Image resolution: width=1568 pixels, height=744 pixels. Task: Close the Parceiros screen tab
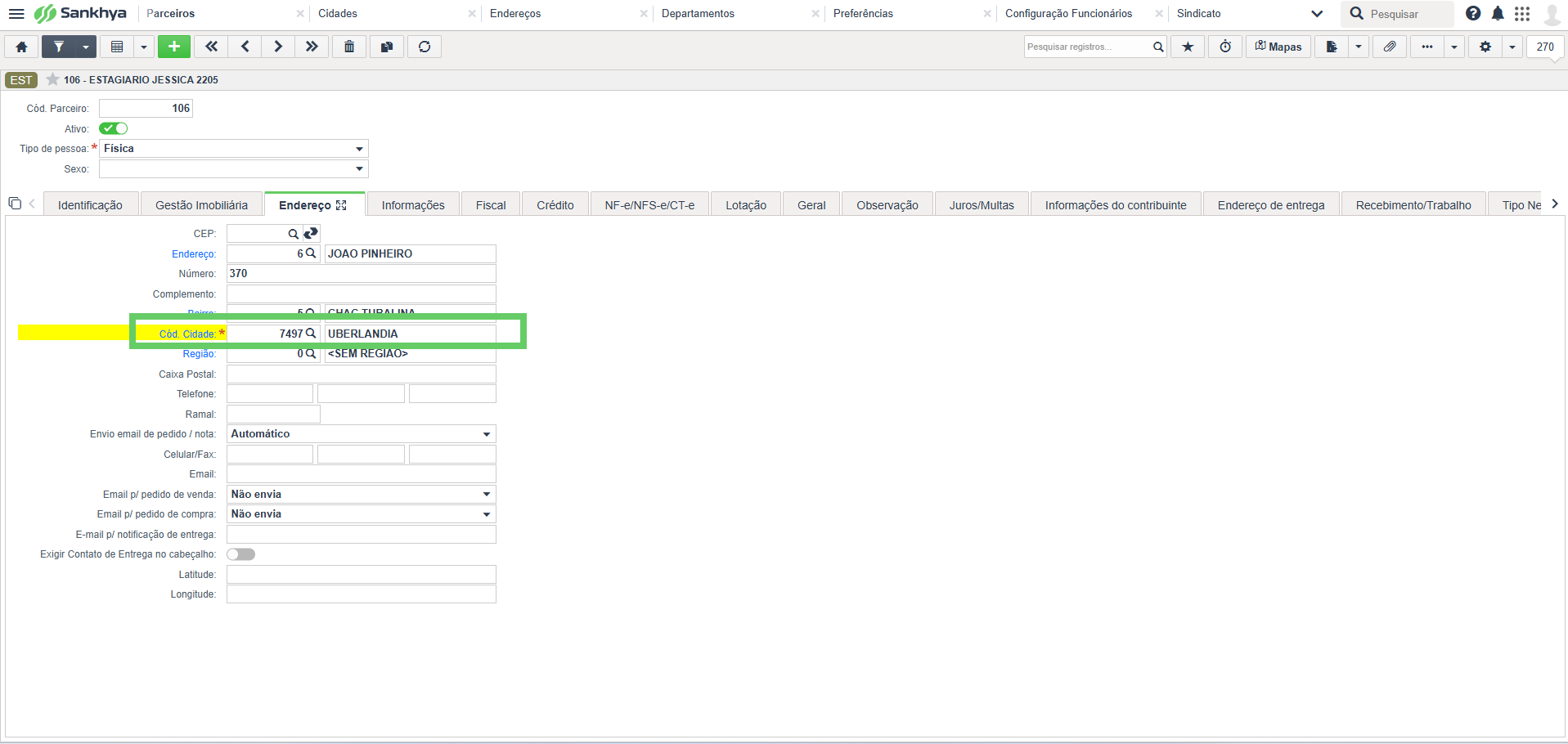[300, 14]
